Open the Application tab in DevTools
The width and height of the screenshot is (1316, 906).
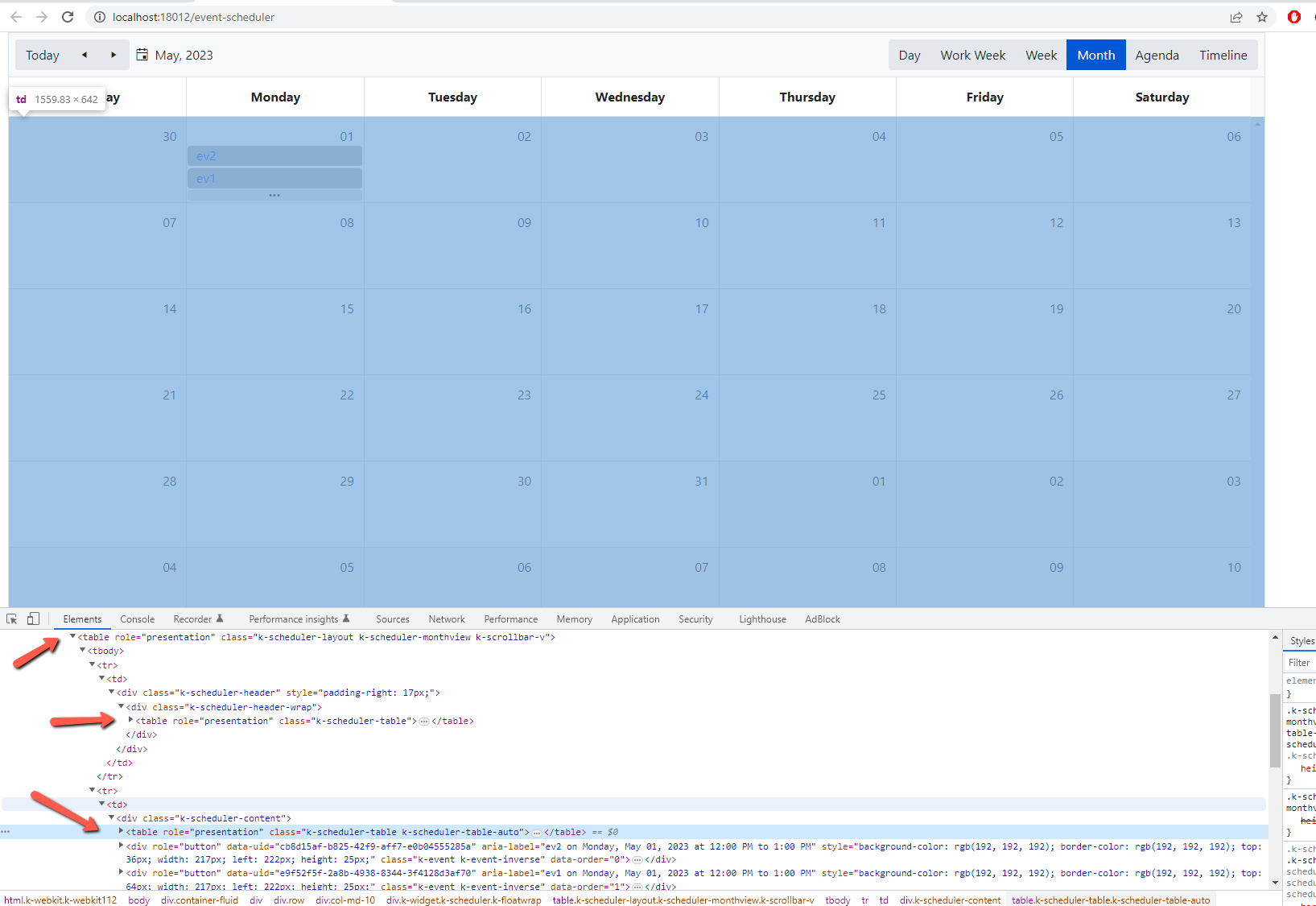click(635, 619)
